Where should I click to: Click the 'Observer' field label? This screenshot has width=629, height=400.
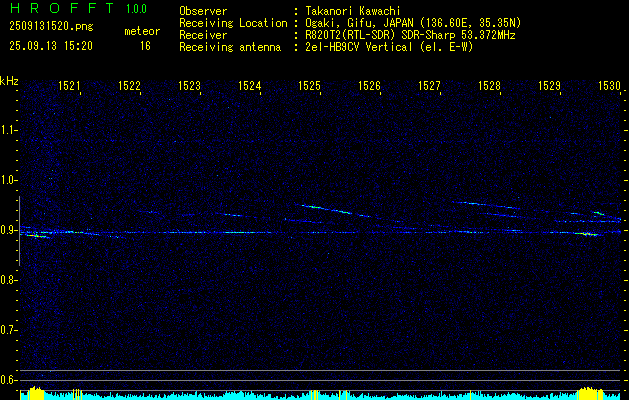point(203,11)
